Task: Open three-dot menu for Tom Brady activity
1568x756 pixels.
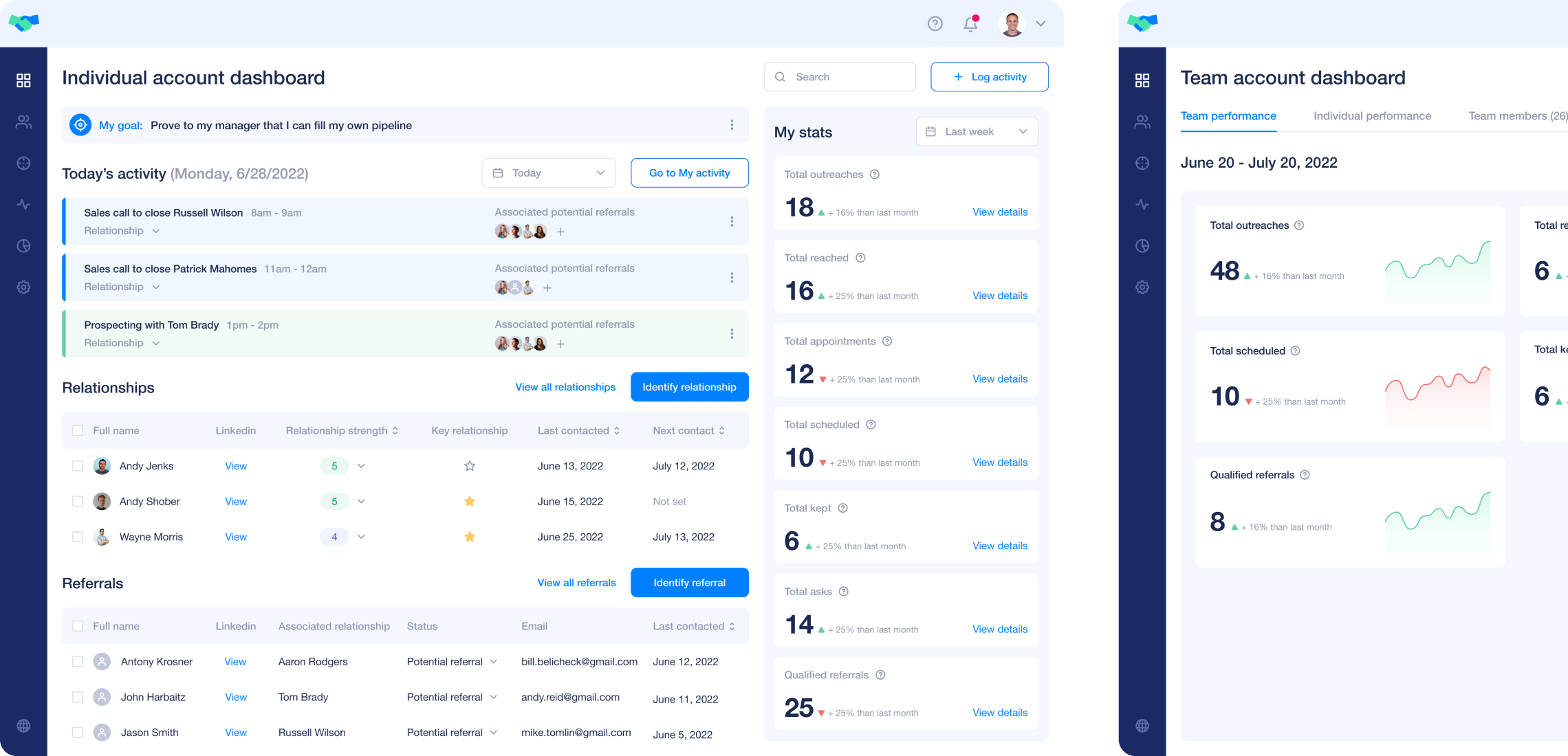Action: click(732, 334)
